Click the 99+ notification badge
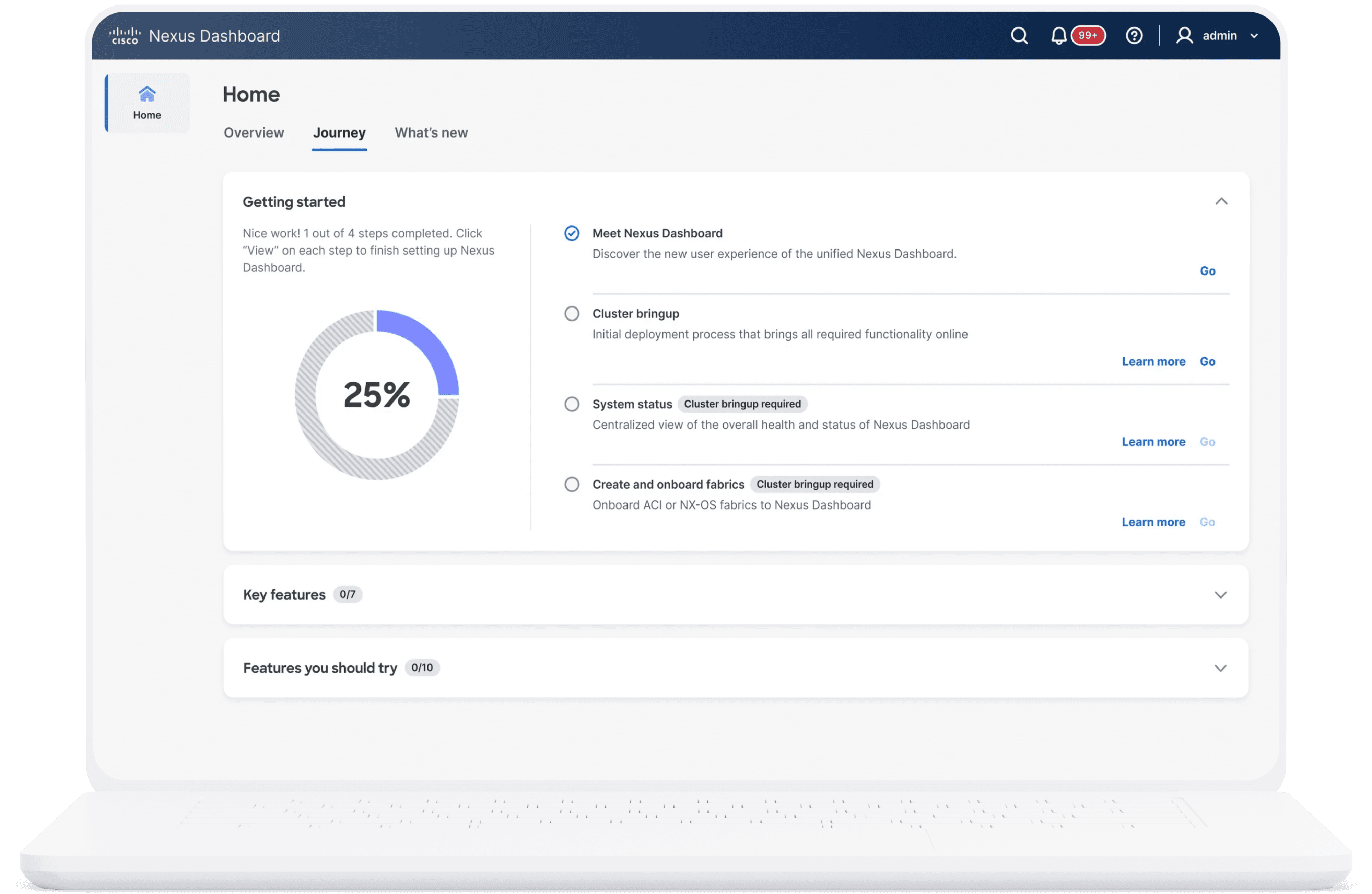Screen dimensions: 1372x894 [x=1088, y=36]
